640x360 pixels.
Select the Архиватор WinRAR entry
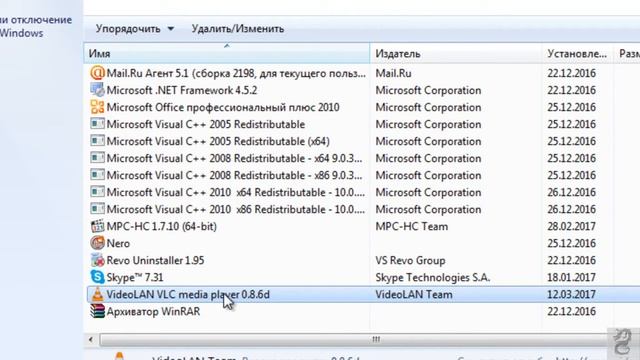[x=153, y=311]
